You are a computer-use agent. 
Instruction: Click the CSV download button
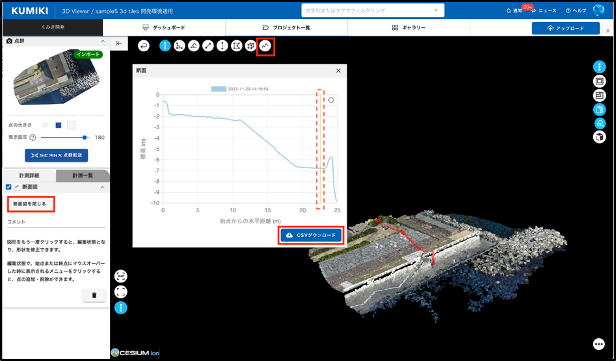(311, 235)
